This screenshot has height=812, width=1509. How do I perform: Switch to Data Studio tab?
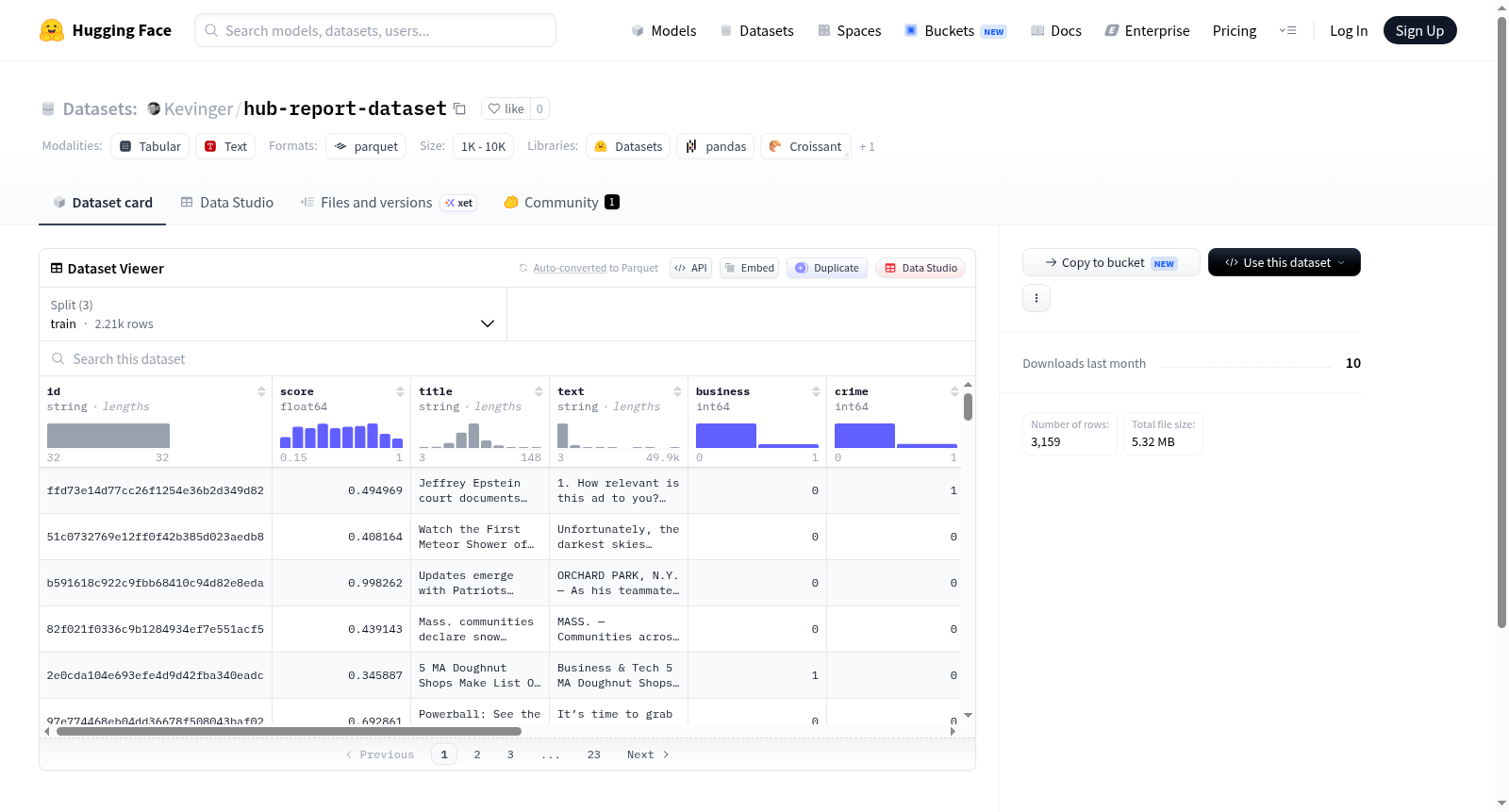click(x=227, y=202)
